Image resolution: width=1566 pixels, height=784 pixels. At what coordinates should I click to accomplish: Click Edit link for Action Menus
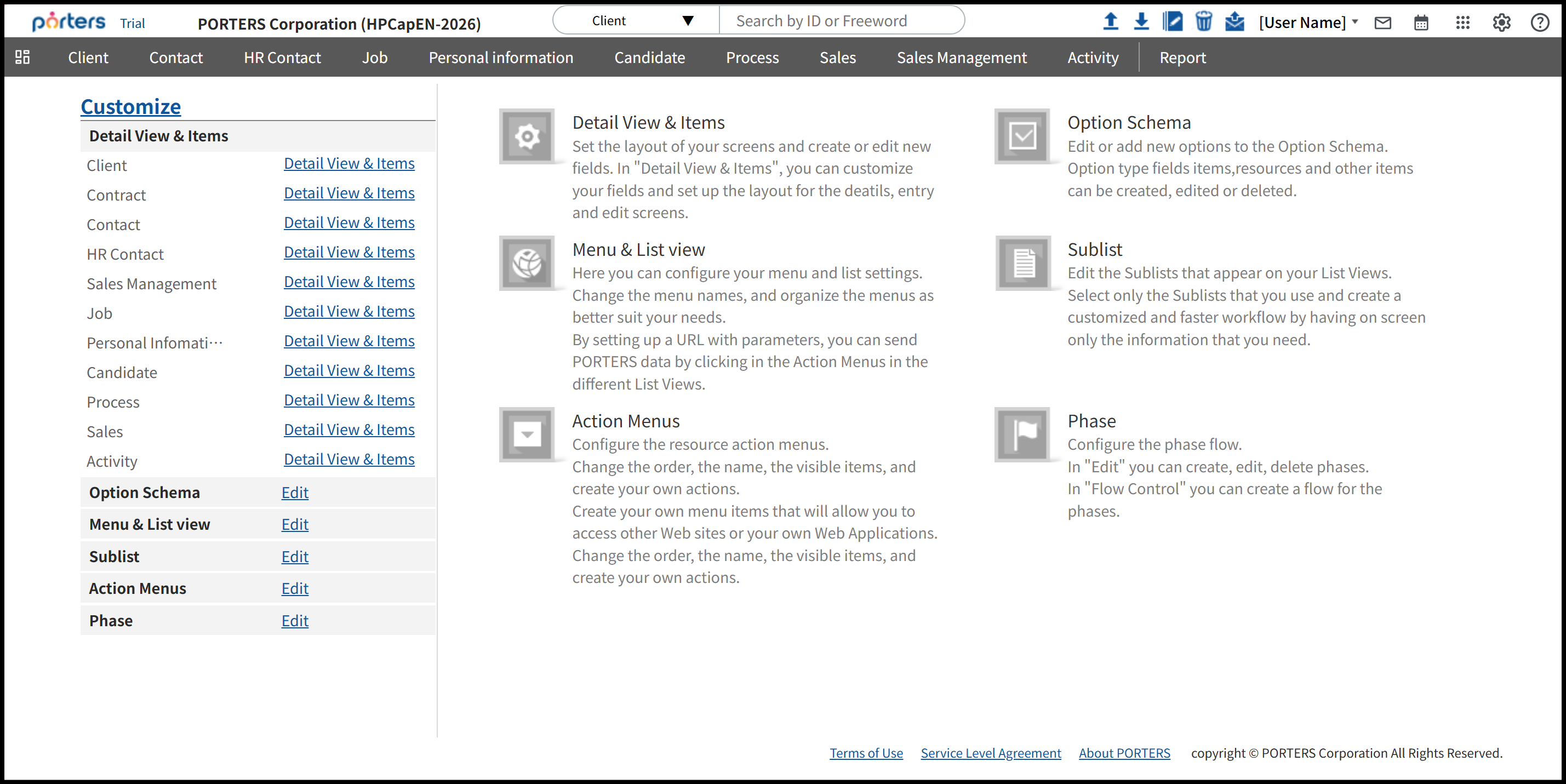[295, 588]
